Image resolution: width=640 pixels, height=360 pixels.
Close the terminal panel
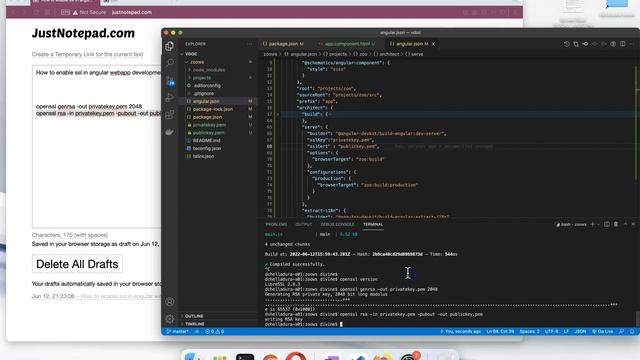(x=633, y=224)
